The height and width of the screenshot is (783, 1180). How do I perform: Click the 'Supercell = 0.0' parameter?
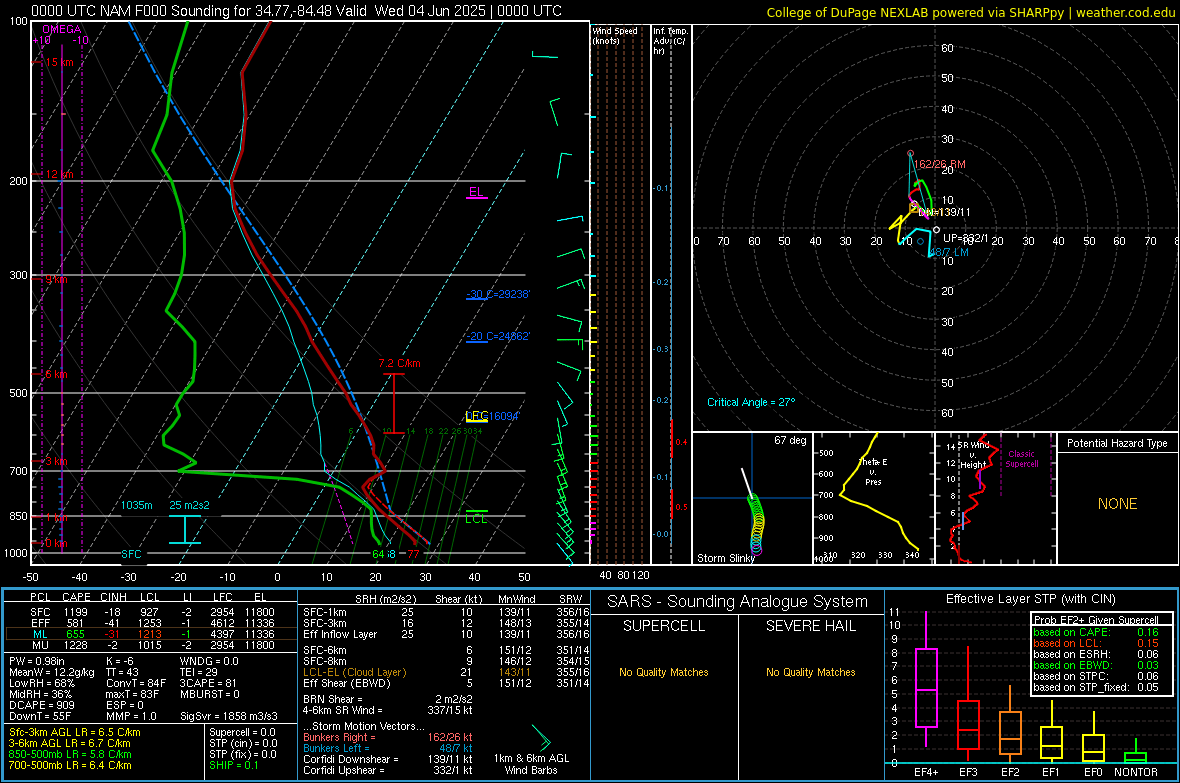pos(242,732)
